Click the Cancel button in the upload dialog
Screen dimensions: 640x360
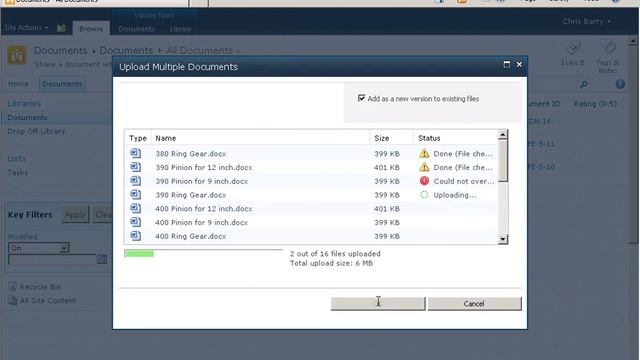coord(474,304)
